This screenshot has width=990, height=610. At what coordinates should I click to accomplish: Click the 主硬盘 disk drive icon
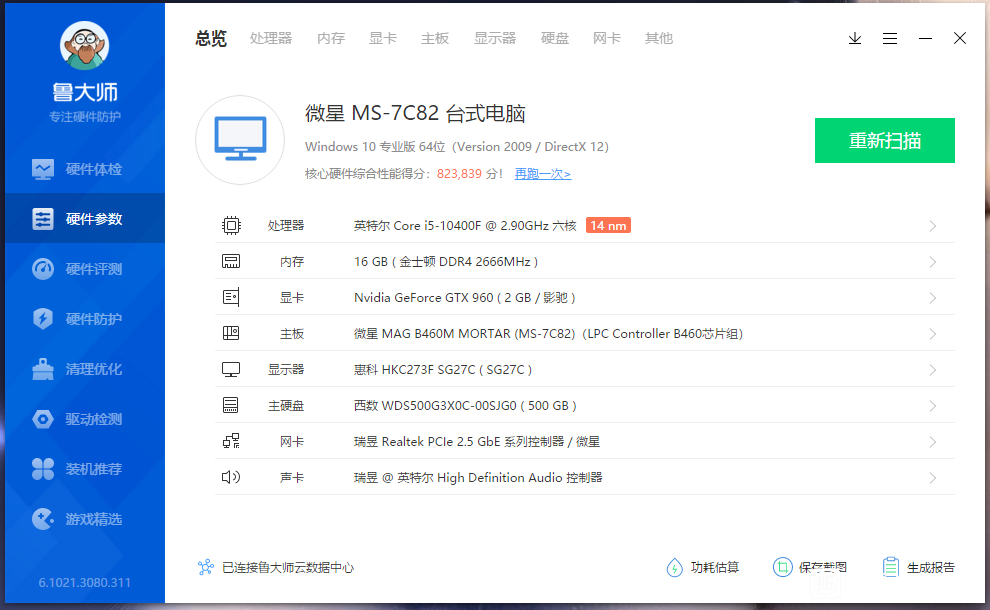(x=231, y=405)
